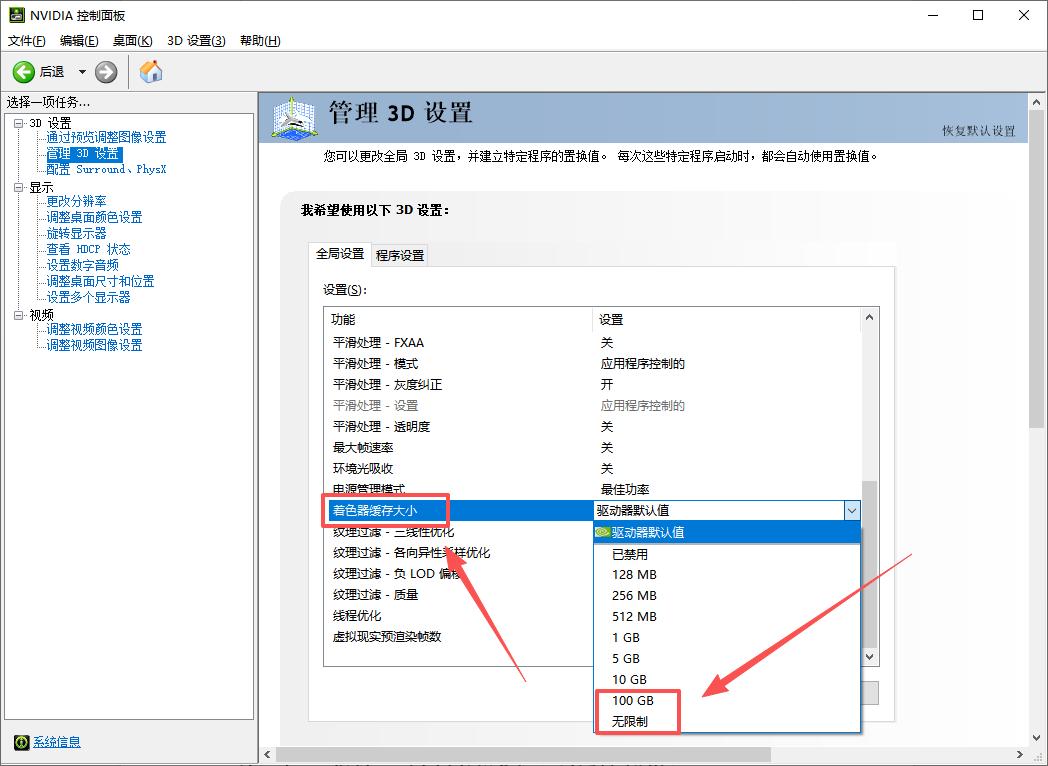Open the 桌面(K) menu
Image resolution: width=1048 pixels, height=766 pixels.
pyautogui.click(x=132, y=41)
